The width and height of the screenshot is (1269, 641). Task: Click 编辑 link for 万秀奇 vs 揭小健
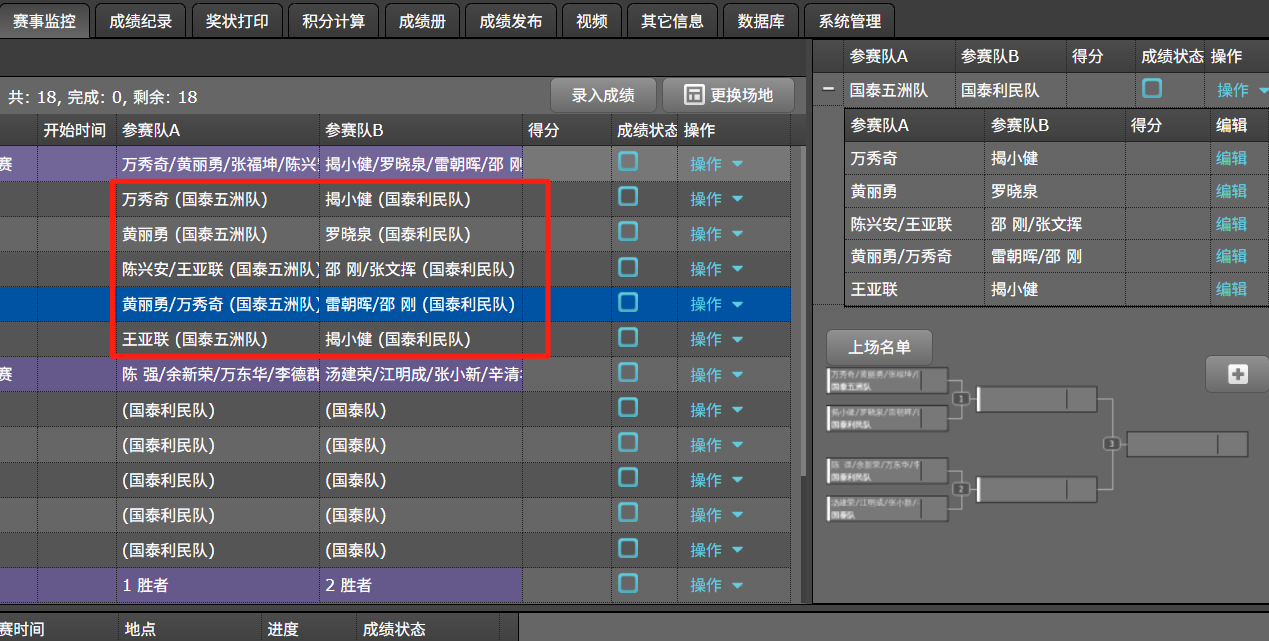coord(1231,158)
